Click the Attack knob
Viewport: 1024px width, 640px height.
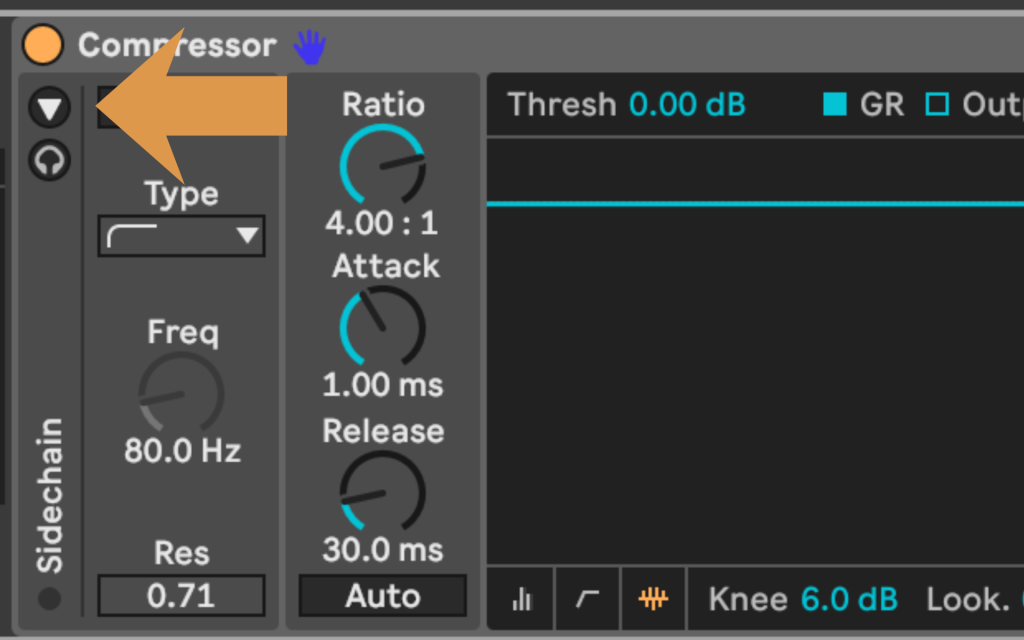(x=382, y=327)
